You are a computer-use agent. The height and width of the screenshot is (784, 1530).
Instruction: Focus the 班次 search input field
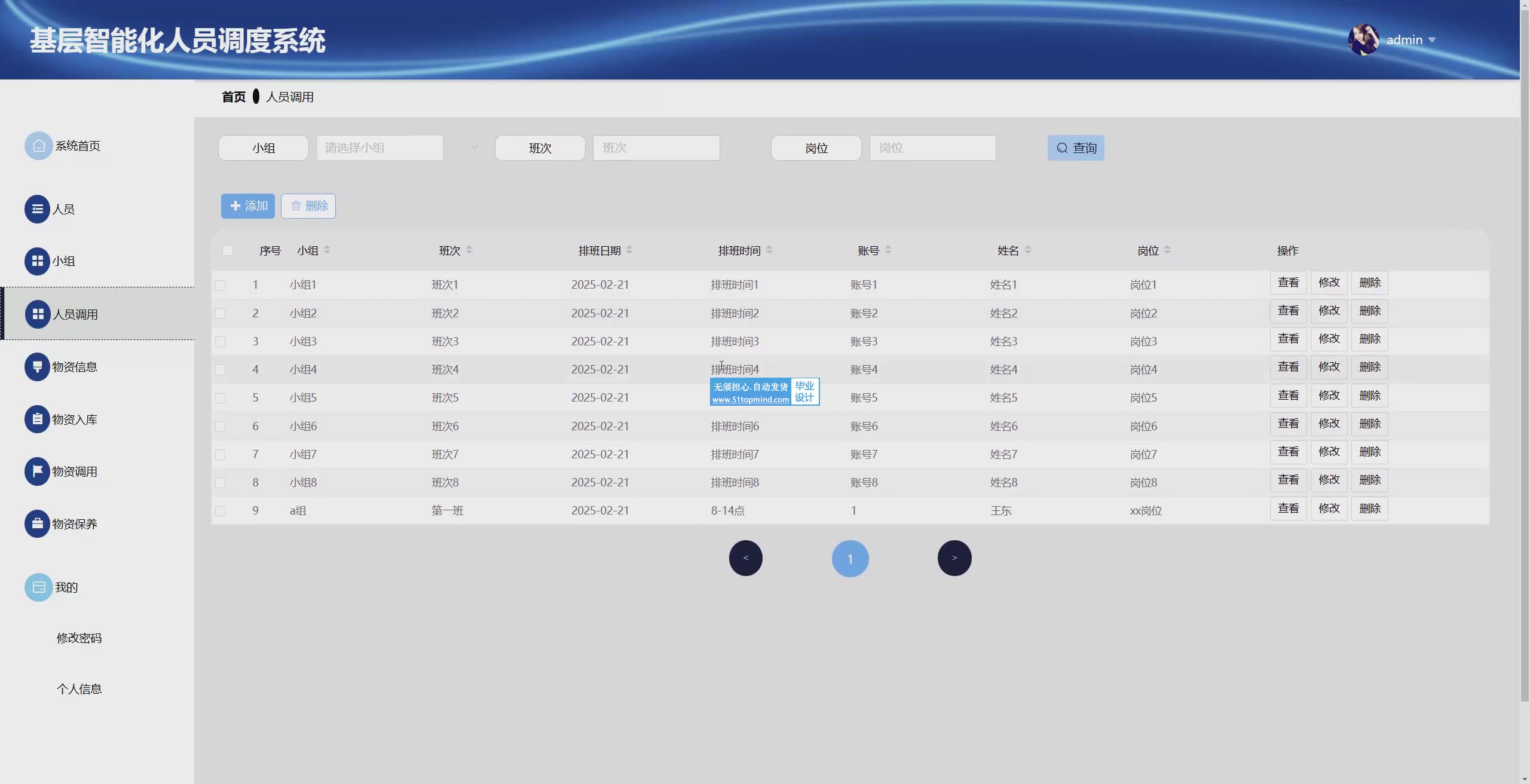[656, 148]
